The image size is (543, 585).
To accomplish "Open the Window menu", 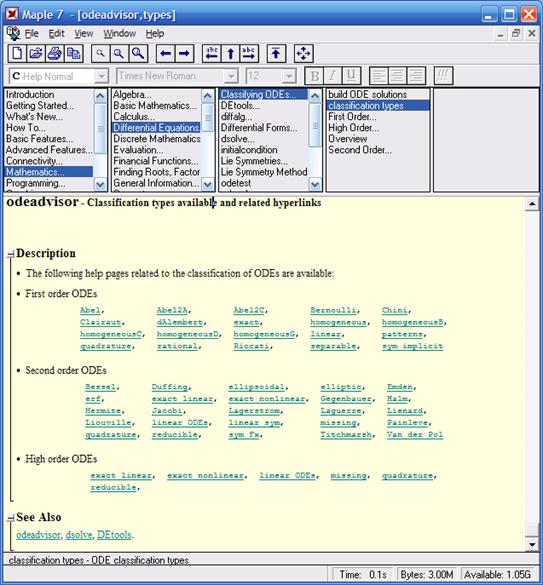I will click(x=119, y=34).
